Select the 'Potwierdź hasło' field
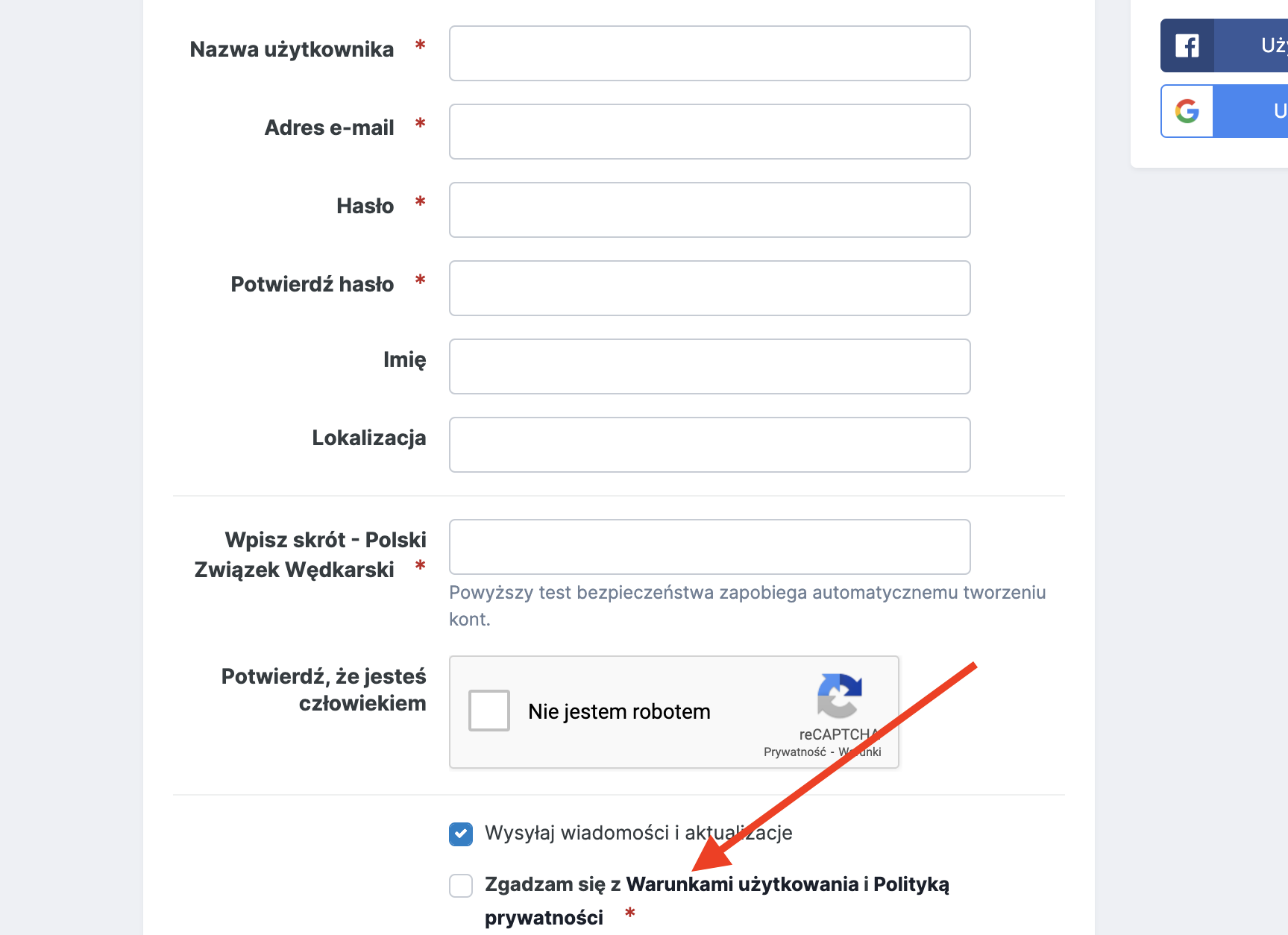This screenshot has height=935, width=1288. 709,289
